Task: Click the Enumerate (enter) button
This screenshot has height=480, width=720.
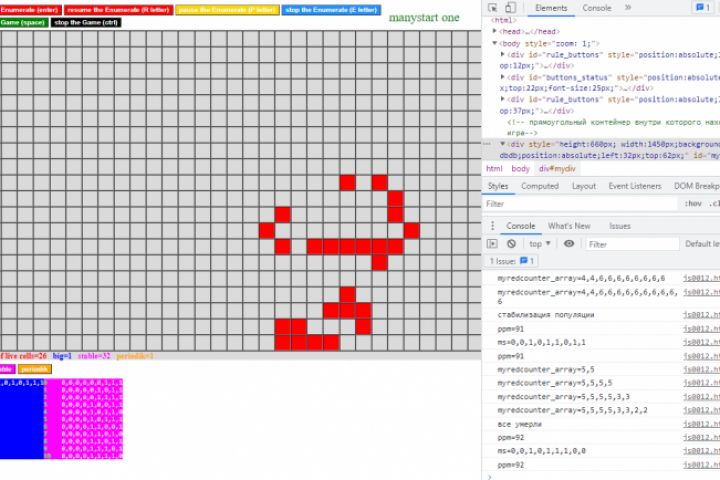Action: coord(30,10)
